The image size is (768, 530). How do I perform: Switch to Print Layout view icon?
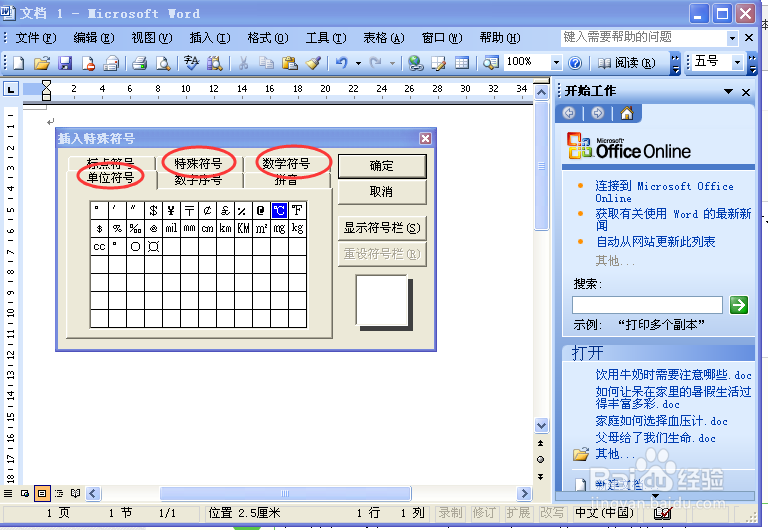click(x=42, y=493)
